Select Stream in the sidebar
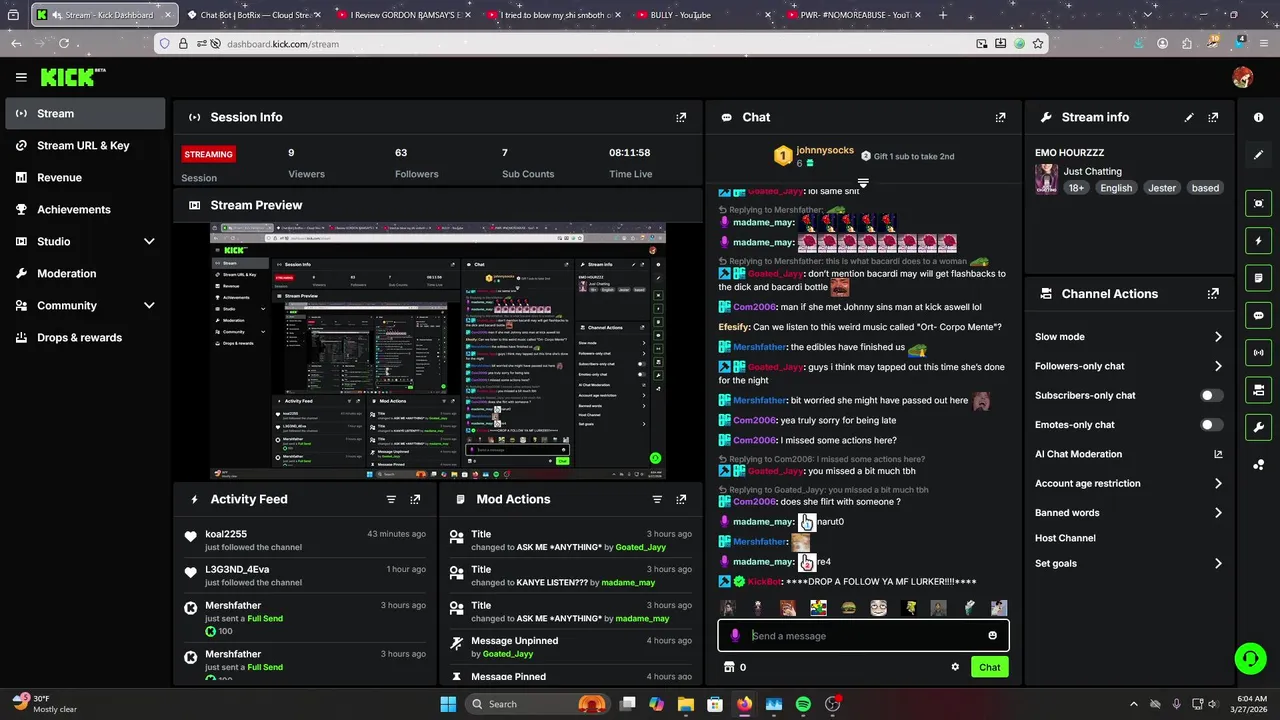The width and height of the screenshot is (1280, 720). (84, 113)
